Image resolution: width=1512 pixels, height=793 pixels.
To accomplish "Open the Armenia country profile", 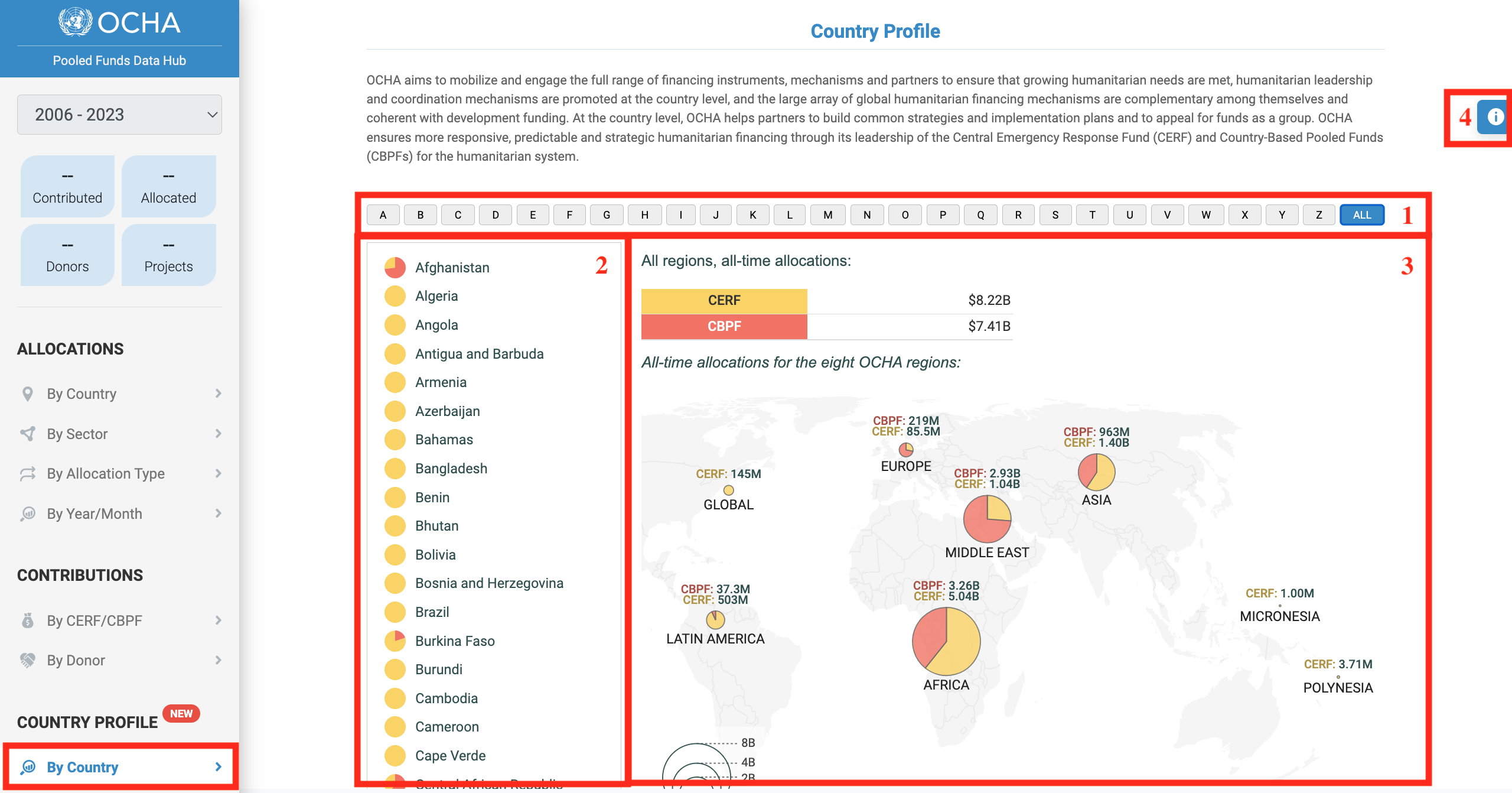I will click(441, 382).
